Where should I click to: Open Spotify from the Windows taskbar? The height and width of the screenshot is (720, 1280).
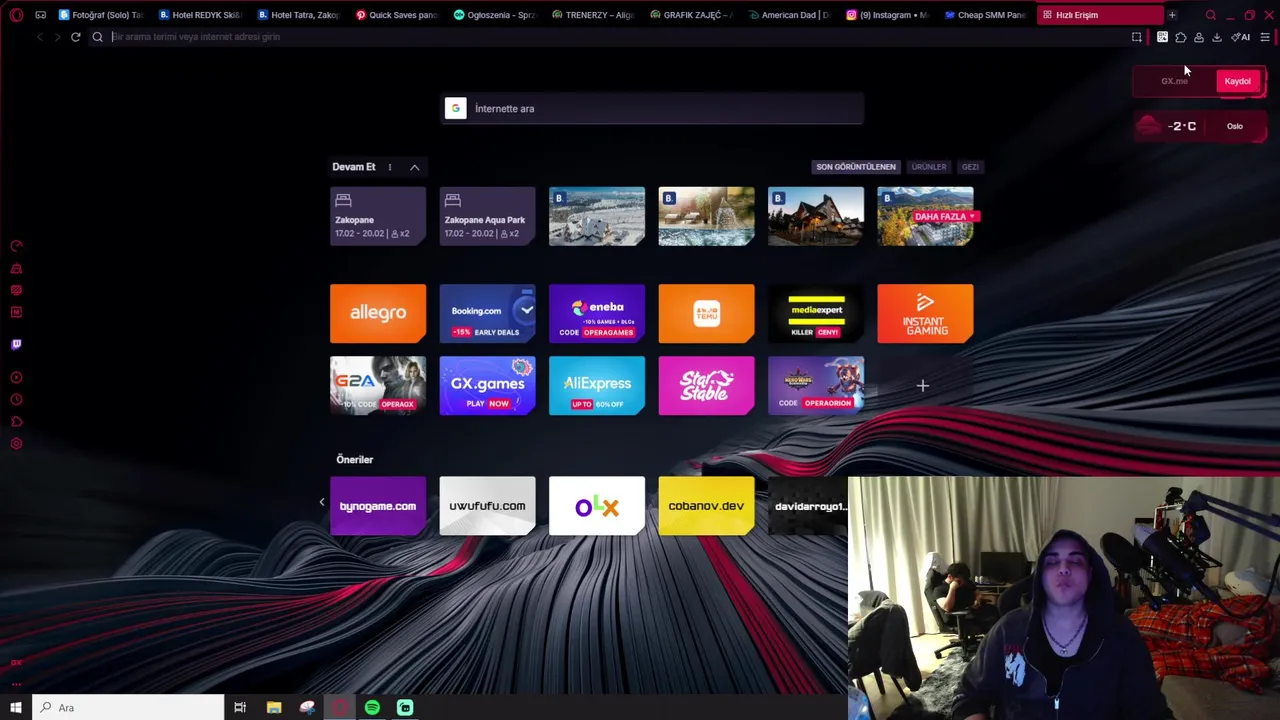[x=372, y=708]
